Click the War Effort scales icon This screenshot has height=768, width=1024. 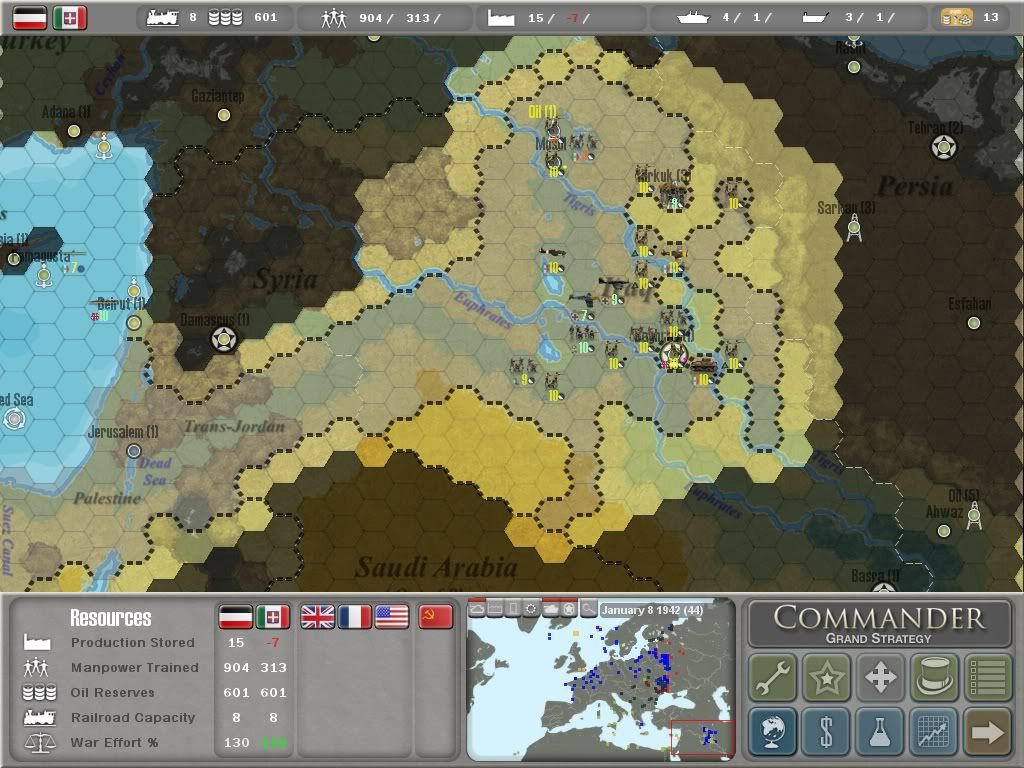click(x=39, y=742)
